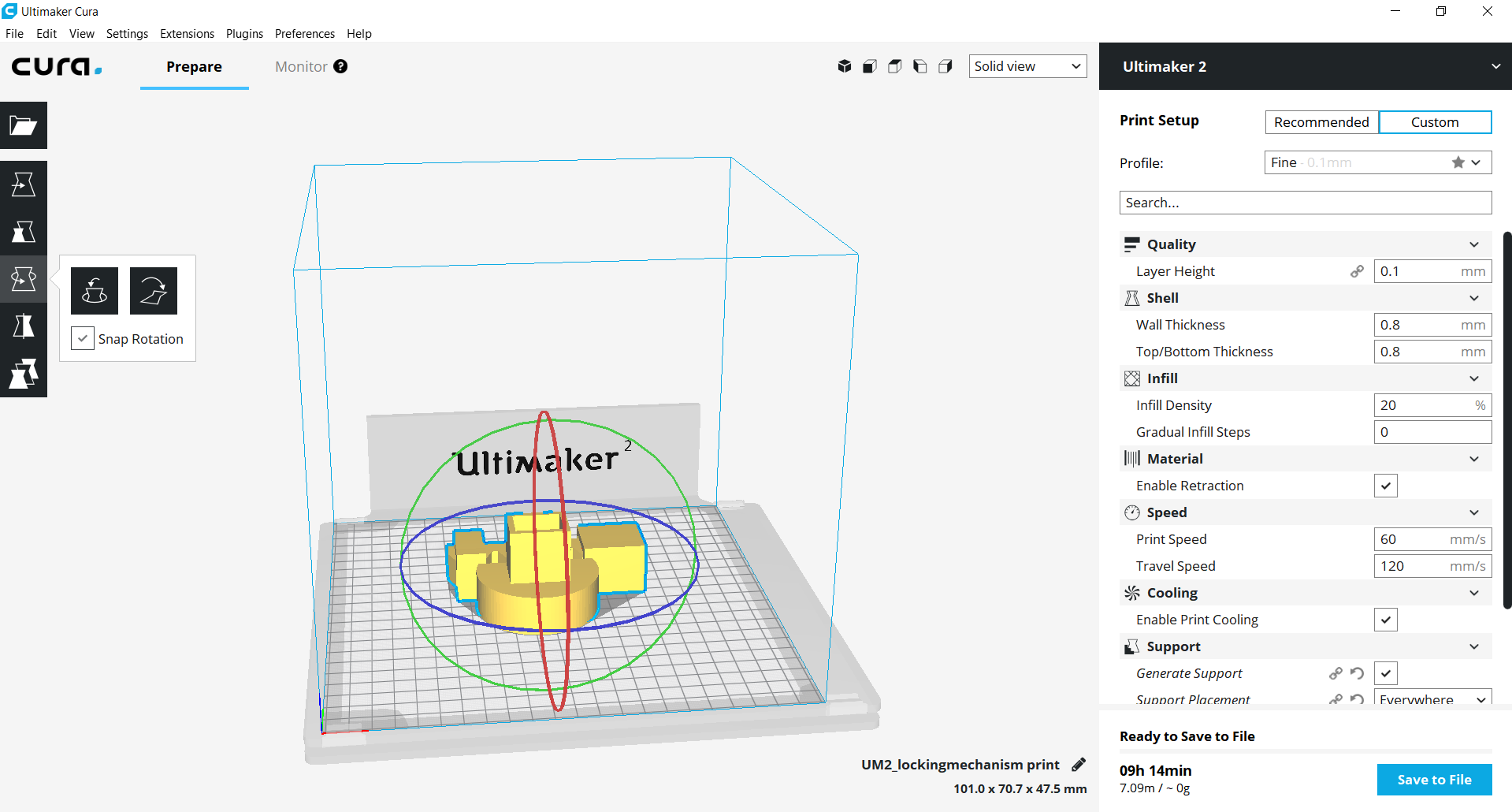
Task: Toggle the Generate Support checkbox
Action: (x=1386, y=673)
